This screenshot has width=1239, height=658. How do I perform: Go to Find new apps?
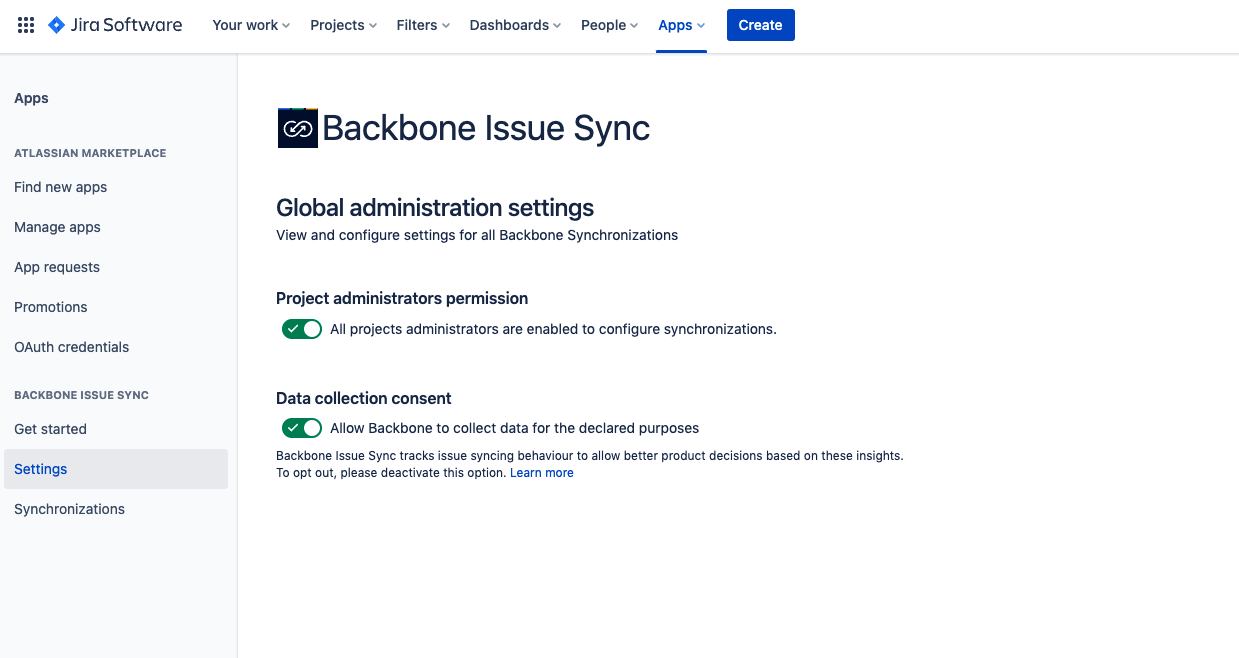(x=60, y=187)
